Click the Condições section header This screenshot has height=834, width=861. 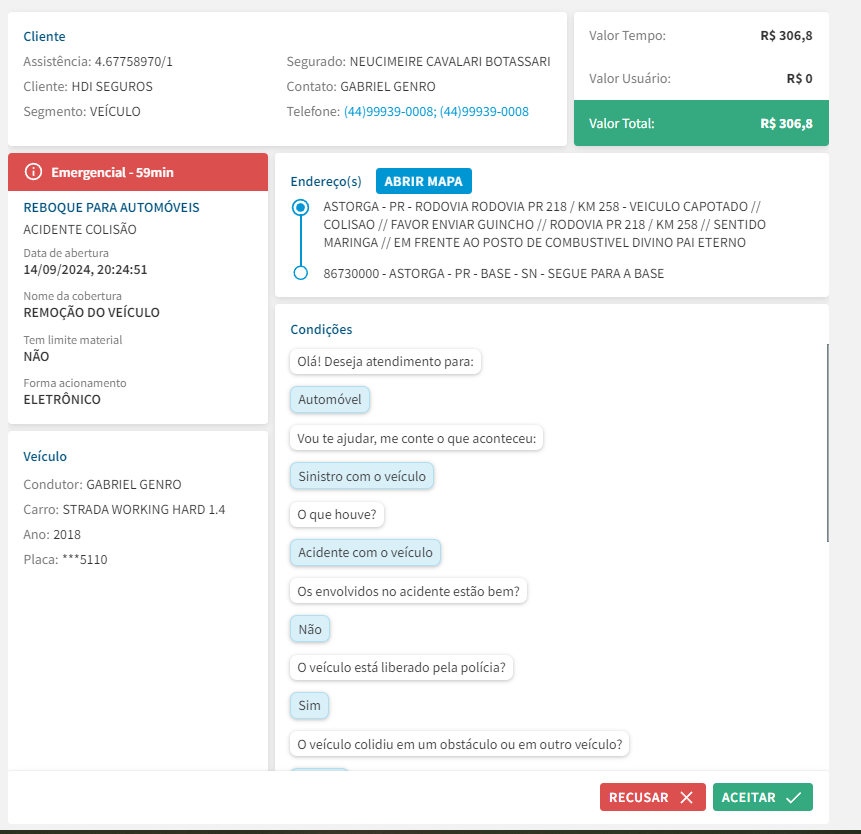321,329
